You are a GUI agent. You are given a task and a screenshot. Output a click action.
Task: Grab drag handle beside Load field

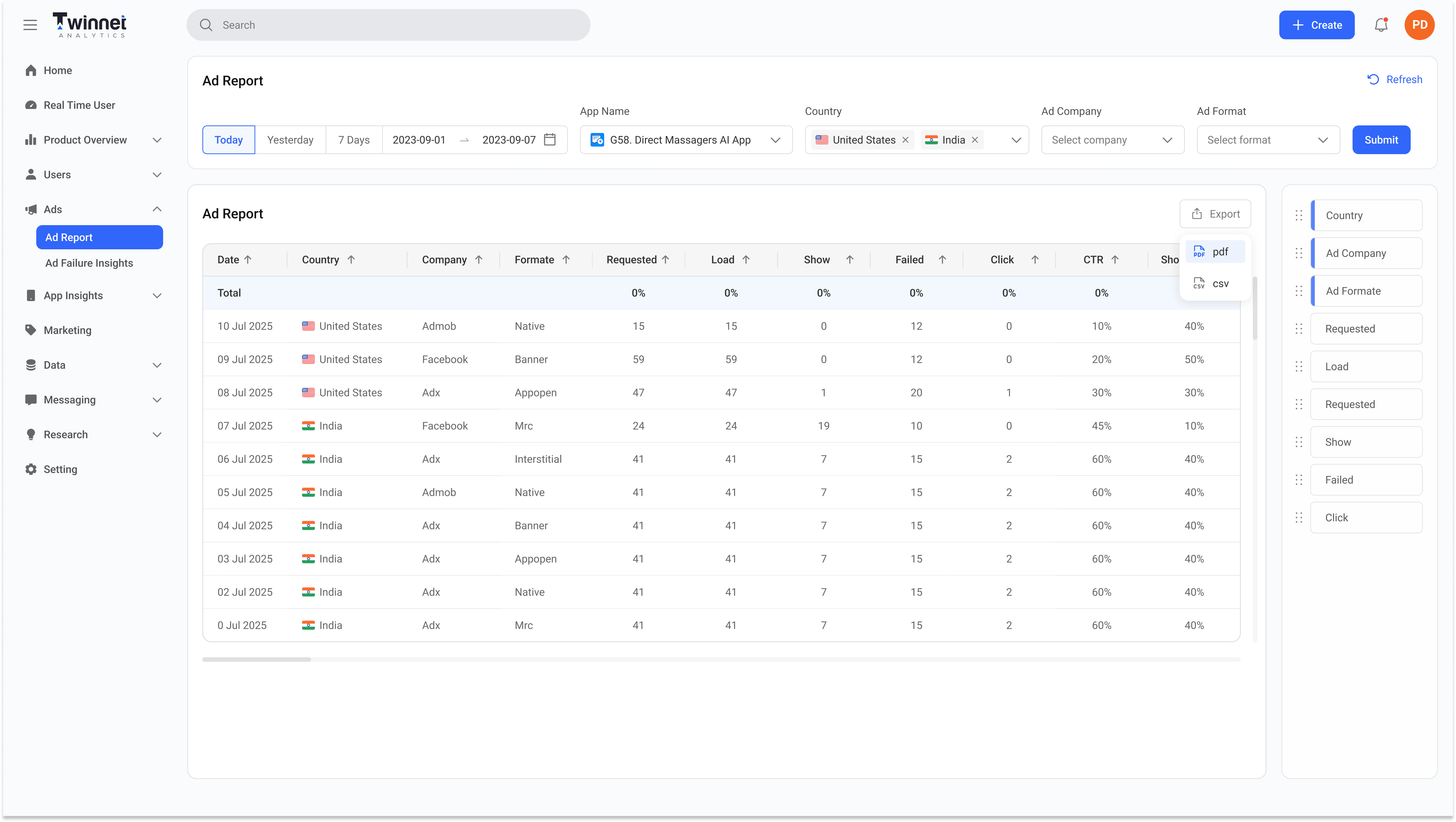point(1299,366)
